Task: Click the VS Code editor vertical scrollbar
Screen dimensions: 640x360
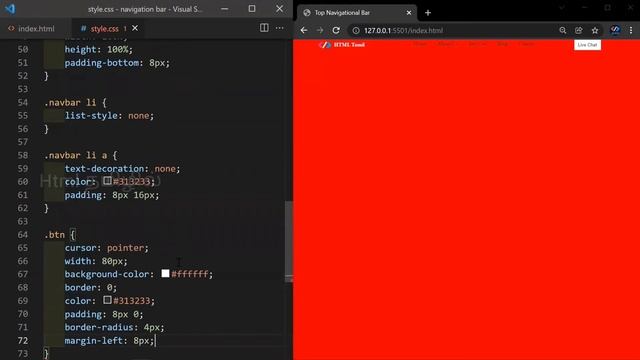Action: [289, 241]
